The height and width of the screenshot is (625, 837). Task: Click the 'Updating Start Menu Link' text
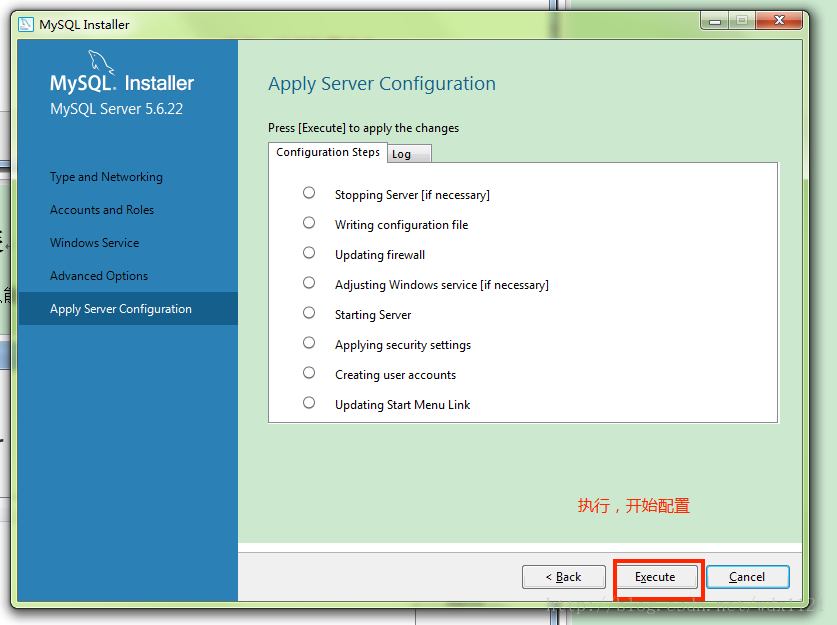(402, 405)
